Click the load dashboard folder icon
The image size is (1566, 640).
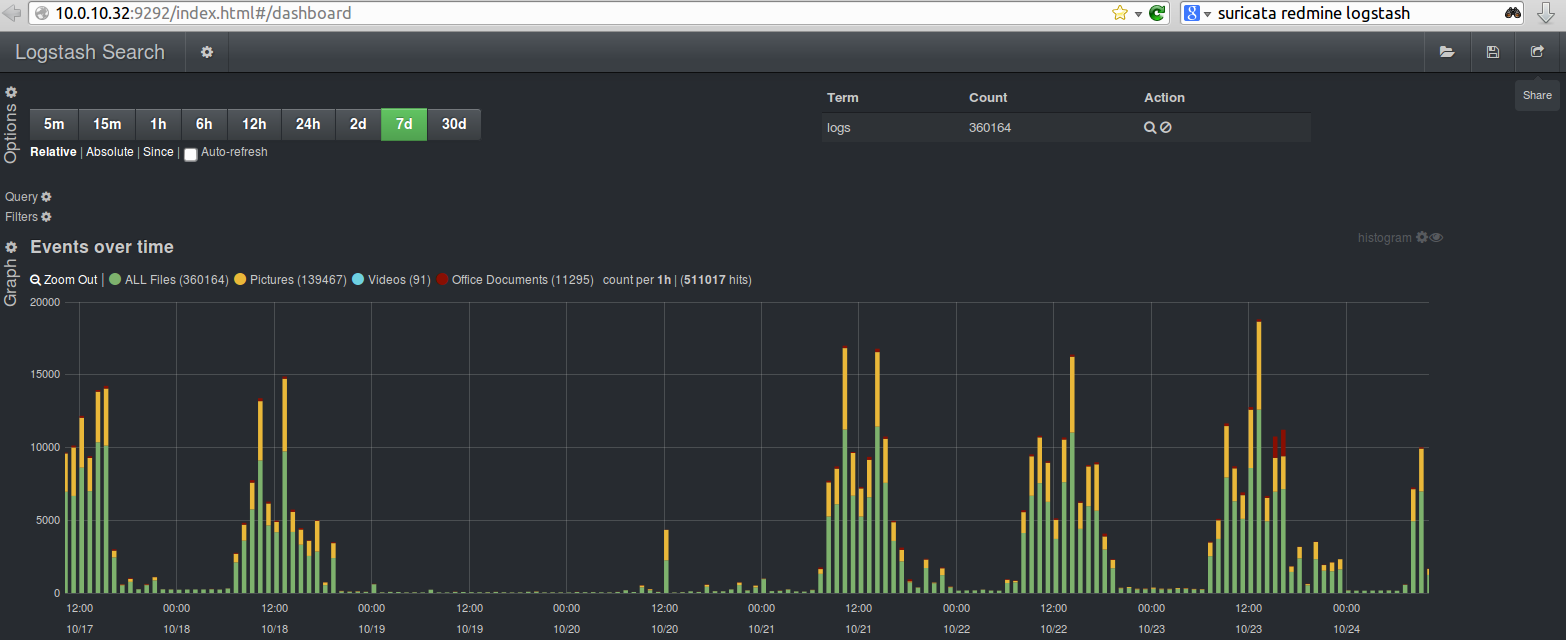tap(1446, 52)
